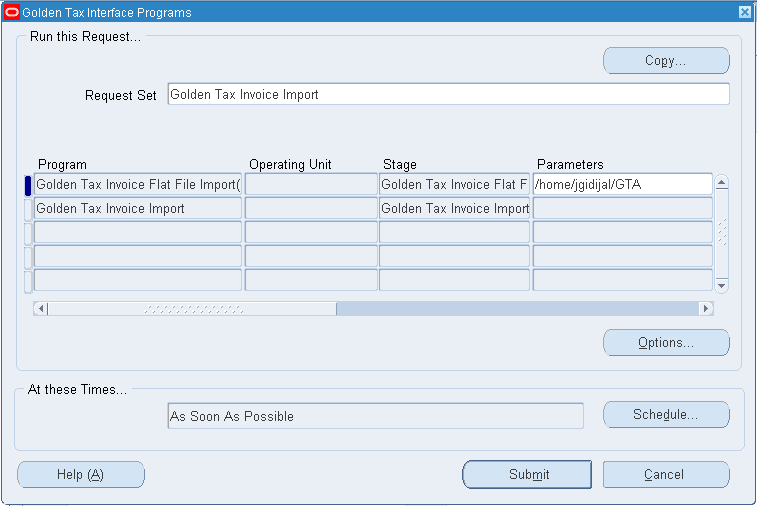Viewport: 757px width, 506px height.
Task: Select Golden Tax Invoice Flat File Import program cell
Action: coord(138,184)
